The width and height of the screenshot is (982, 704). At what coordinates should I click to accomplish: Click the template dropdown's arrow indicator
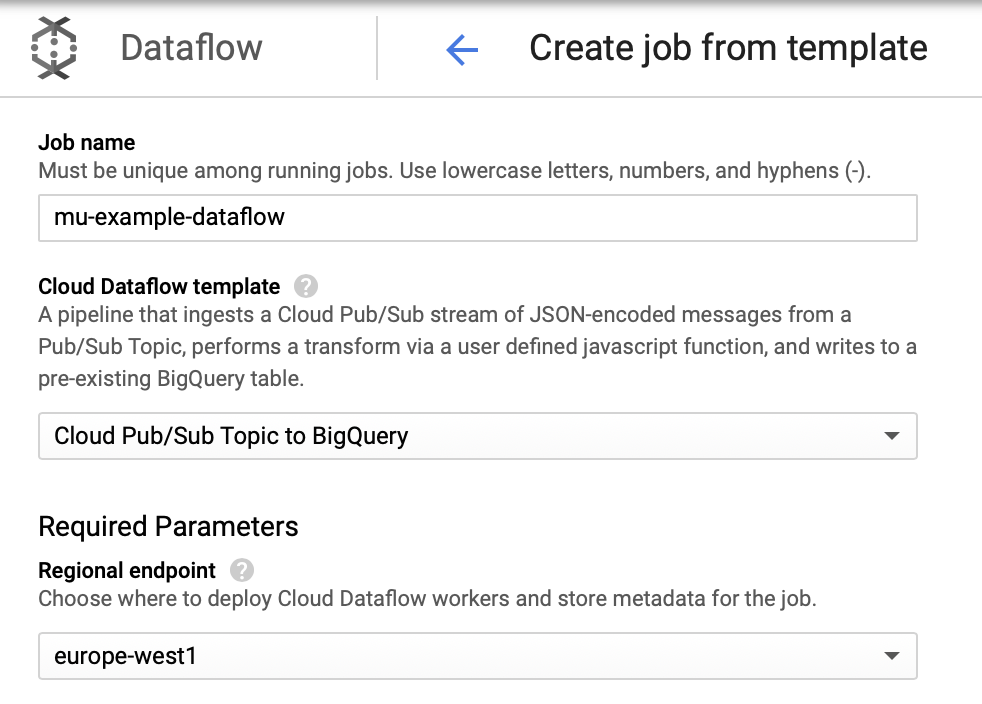click(x=892, y=436)
